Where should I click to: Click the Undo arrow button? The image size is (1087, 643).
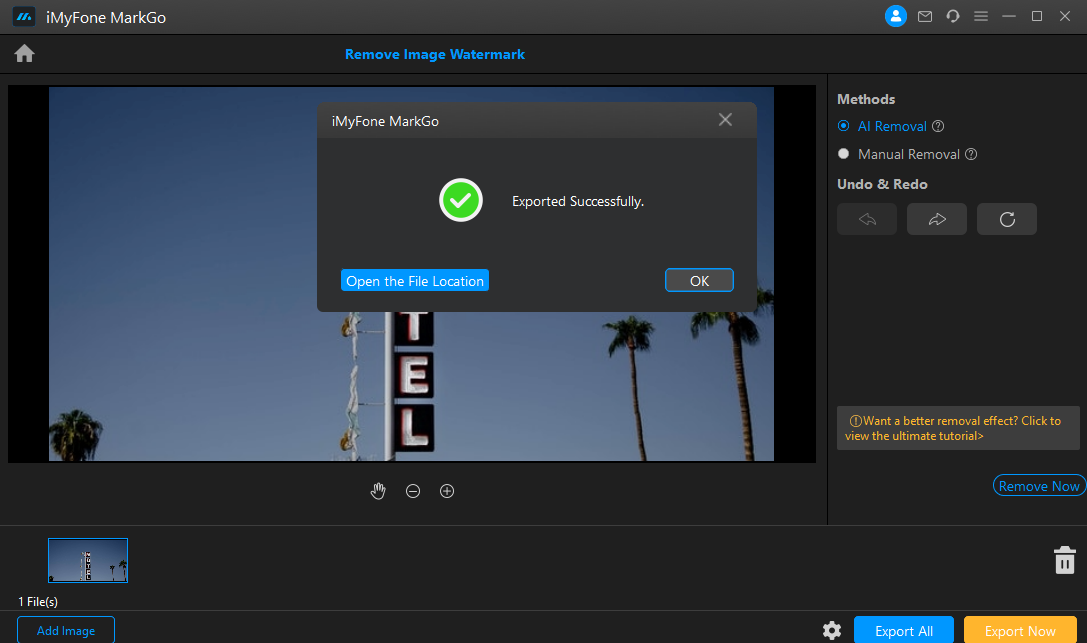pyautogui.click(x=867, y=219)
